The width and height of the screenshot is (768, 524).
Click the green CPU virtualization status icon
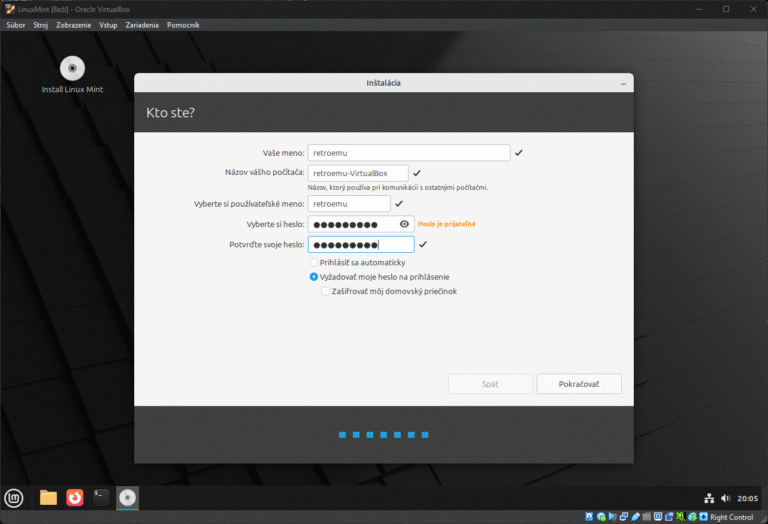[x=680, y=517]
